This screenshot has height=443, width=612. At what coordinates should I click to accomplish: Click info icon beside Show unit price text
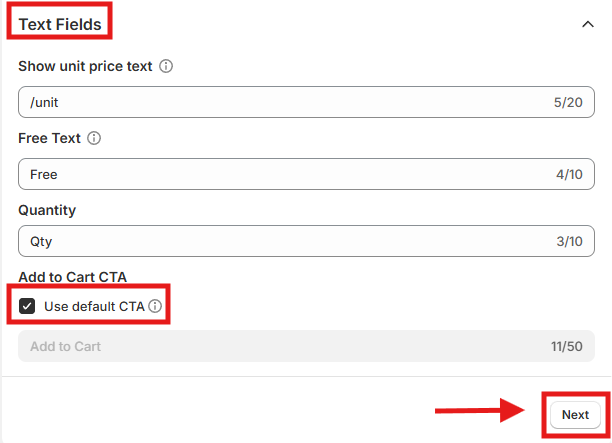pos(166,67)
